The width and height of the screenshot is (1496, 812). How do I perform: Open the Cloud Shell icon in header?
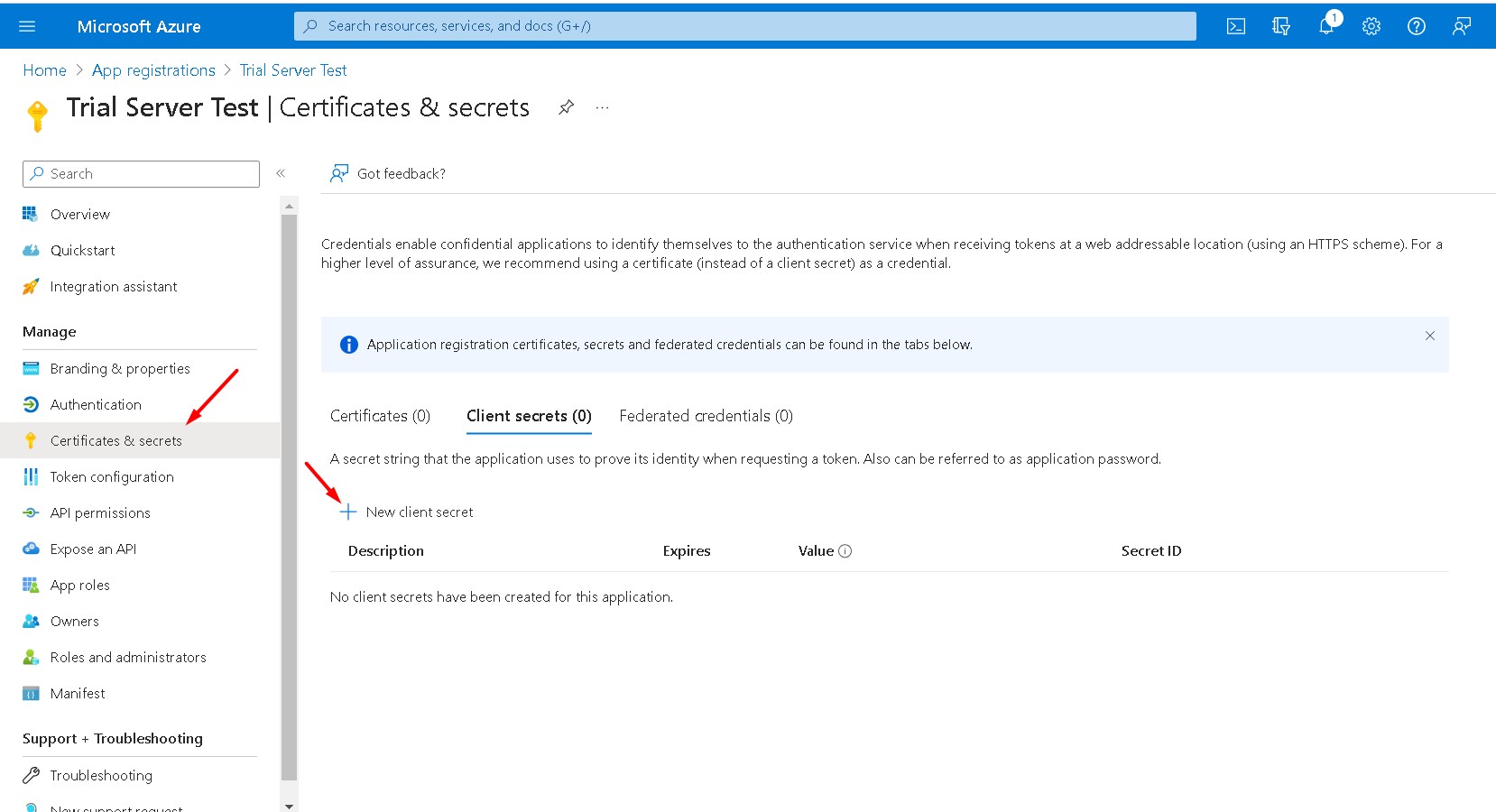click(x=1236, y=26)
